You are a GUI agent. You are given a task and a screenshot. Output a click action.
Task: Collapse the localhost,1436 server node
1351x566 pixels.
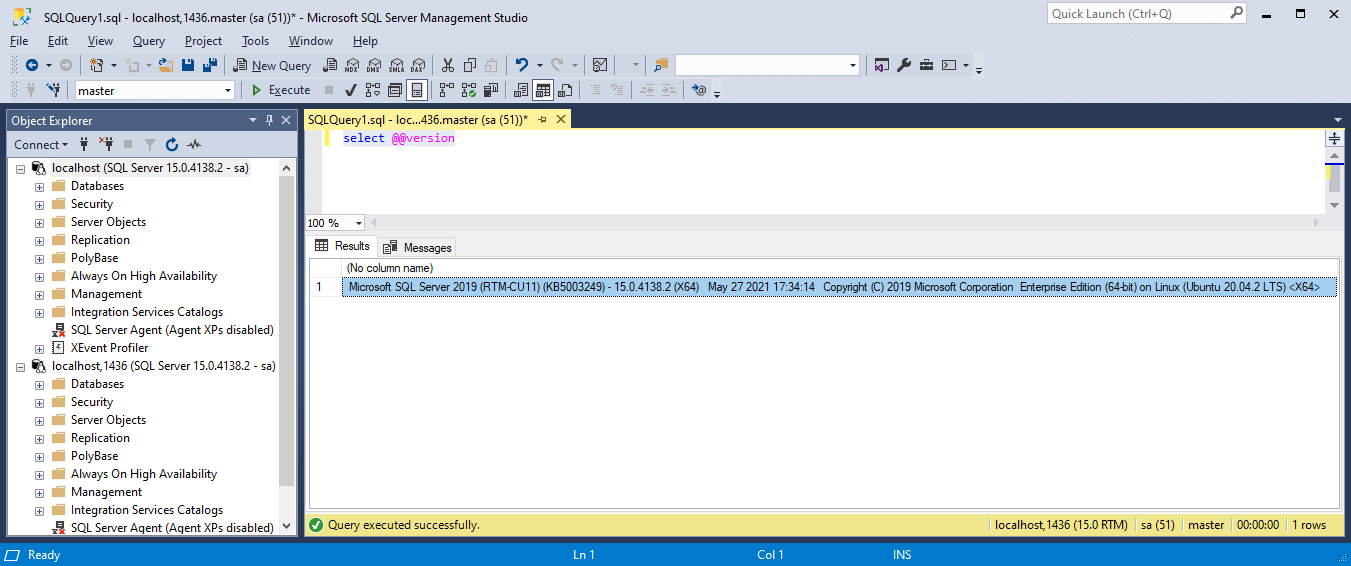[x=20, y=366]
